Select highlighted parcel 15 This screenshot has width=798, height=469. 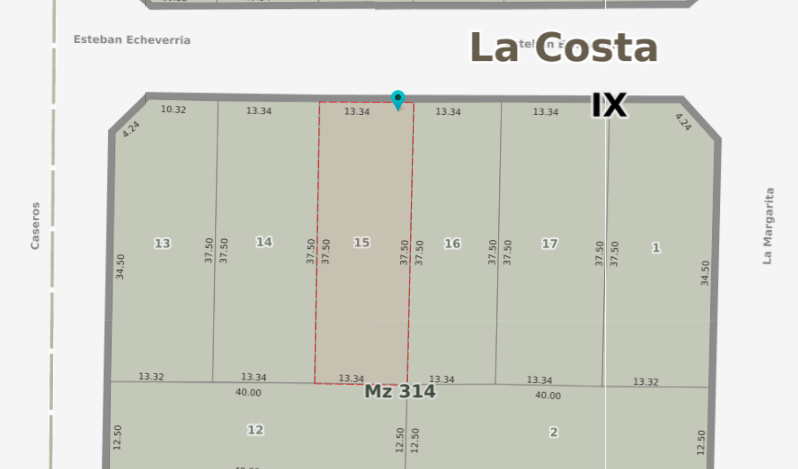362,243
